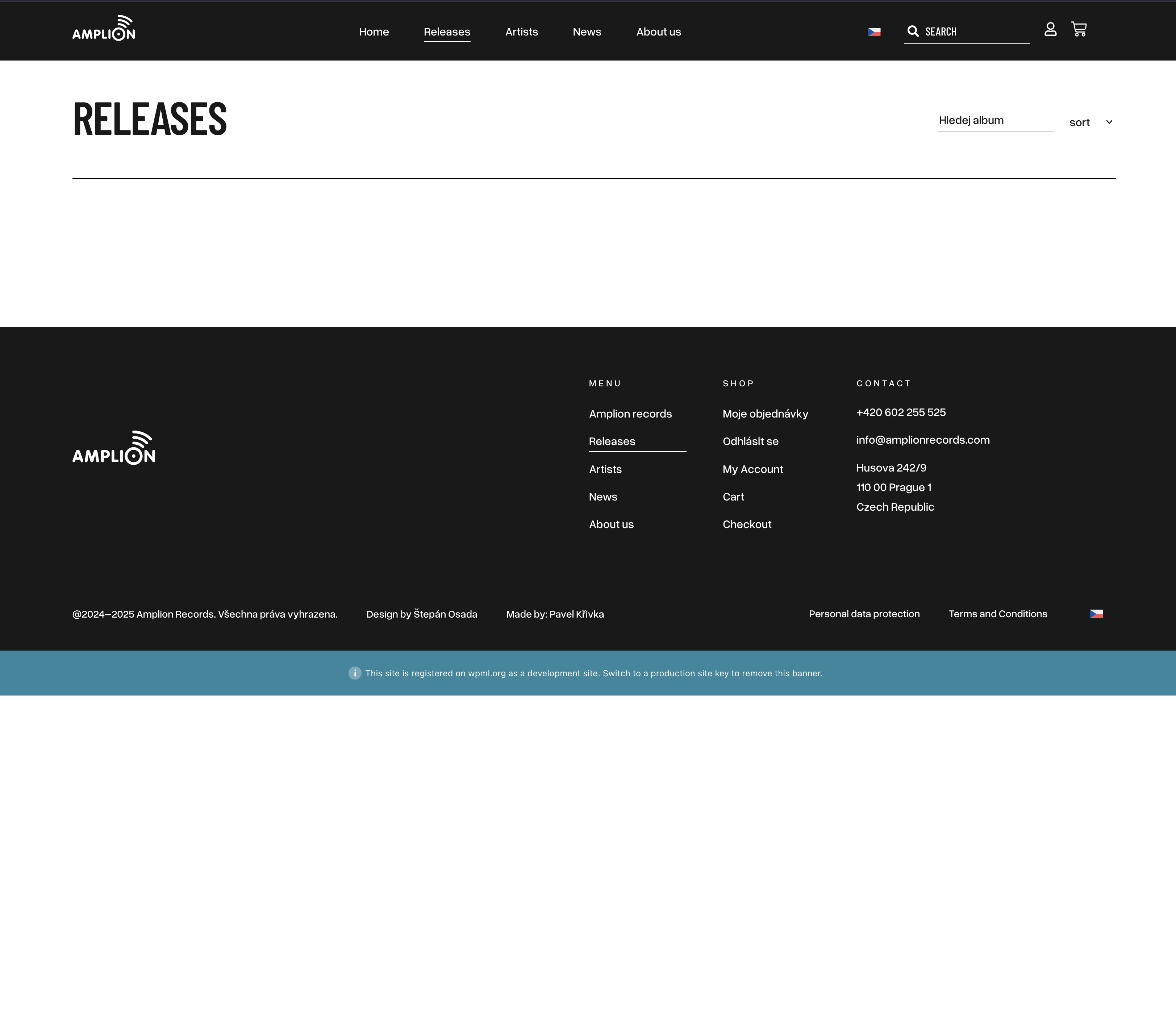The height and width of the screenshot is (1017, 1176).
Task: Click the Czech Republic address line
Action: pyautogui.click(x=895, y=507)
